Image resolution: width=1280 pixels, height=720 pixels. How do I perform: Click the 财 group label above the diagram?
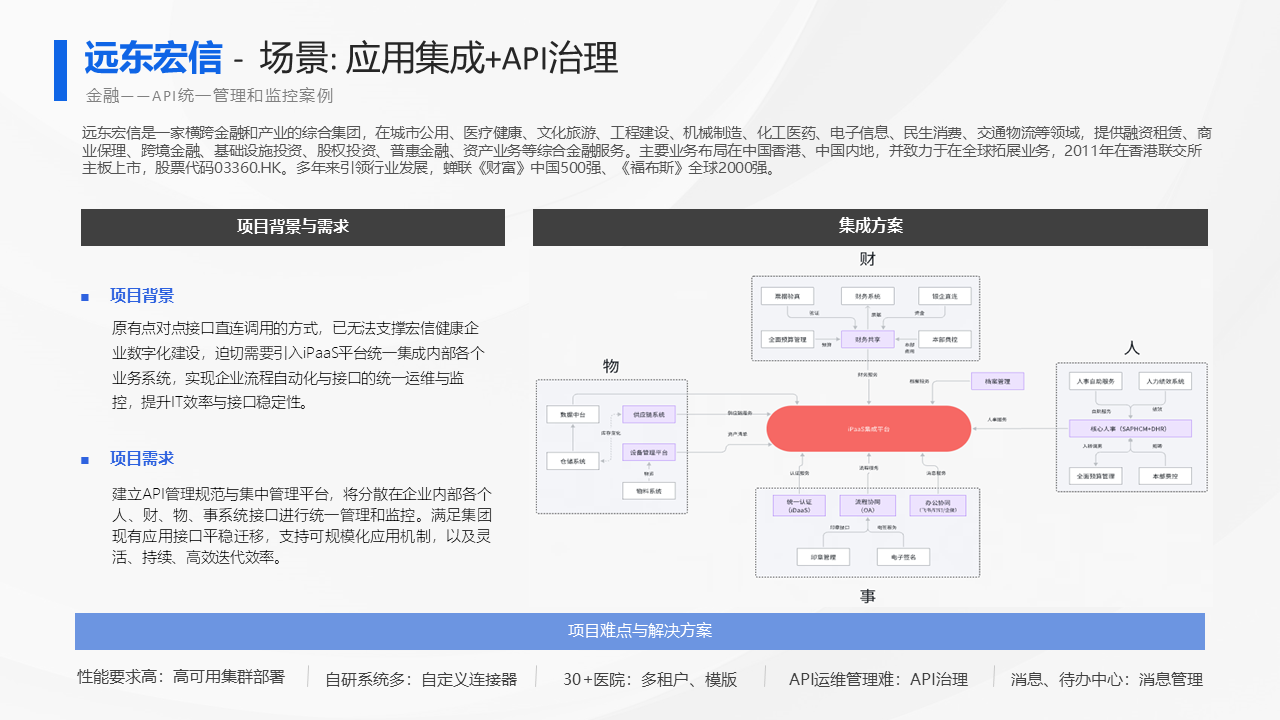click(868, 259)
